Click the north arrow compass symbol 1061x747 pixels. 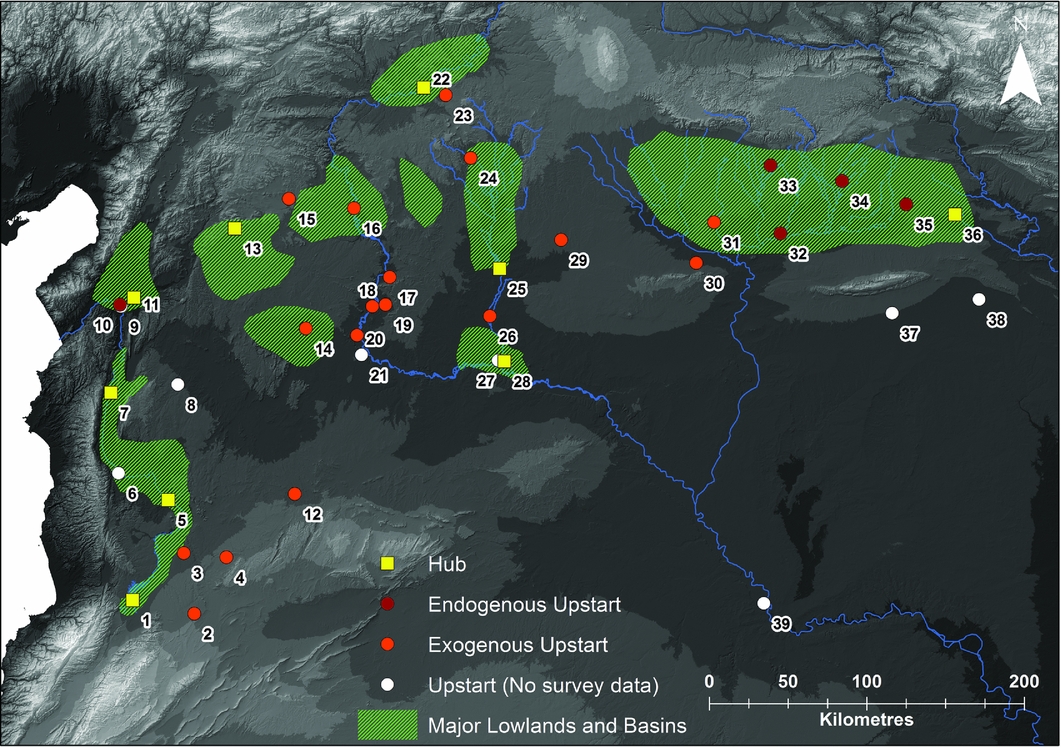coord(1019,74)
